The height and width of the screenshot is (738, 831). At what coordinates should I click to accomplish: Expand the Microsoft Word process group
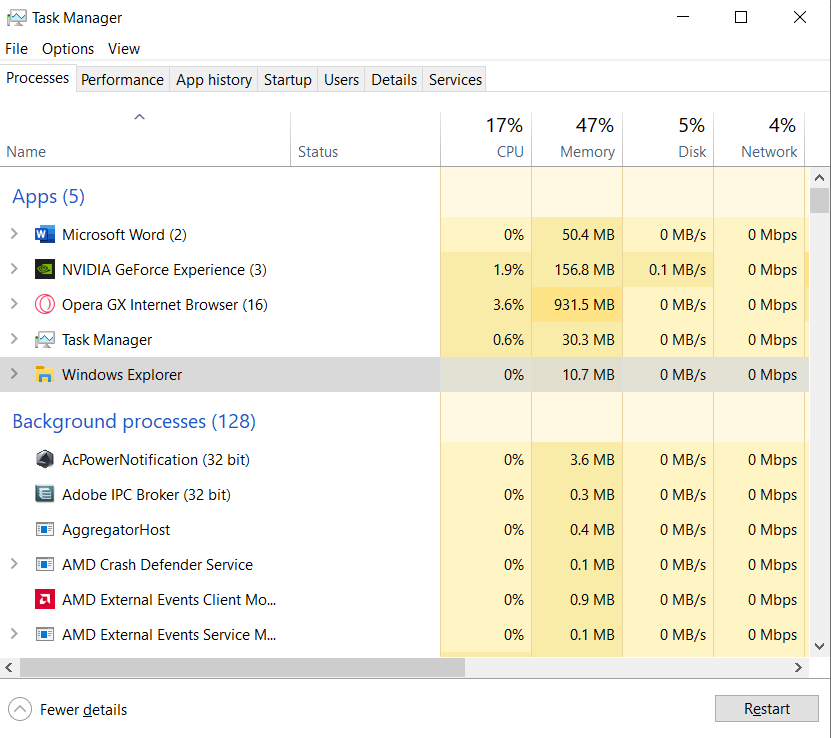click(x=14, y=234)
